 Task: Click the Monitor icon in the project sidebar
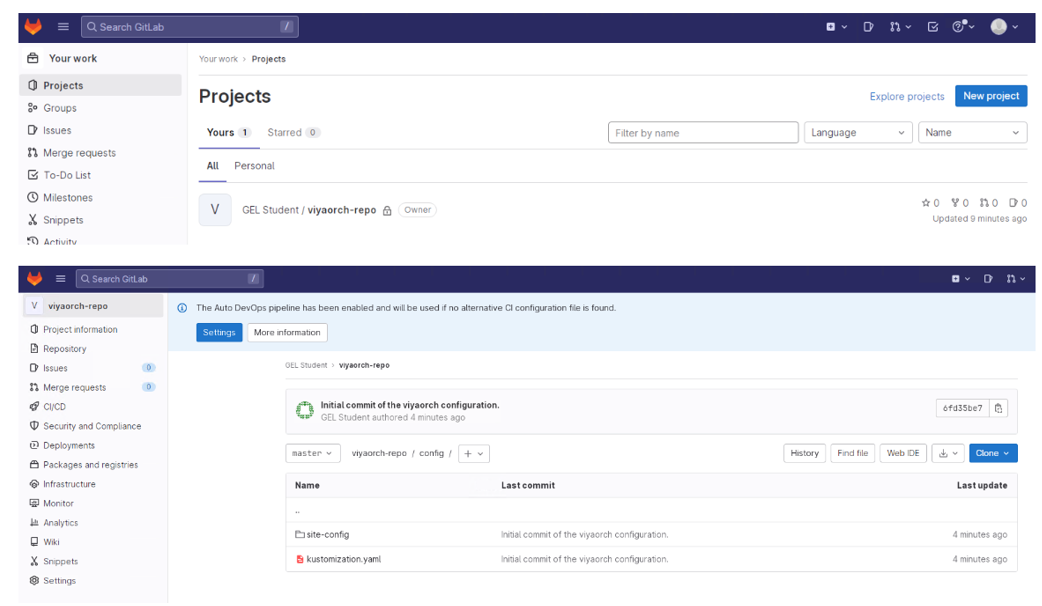tap(34, 503)
